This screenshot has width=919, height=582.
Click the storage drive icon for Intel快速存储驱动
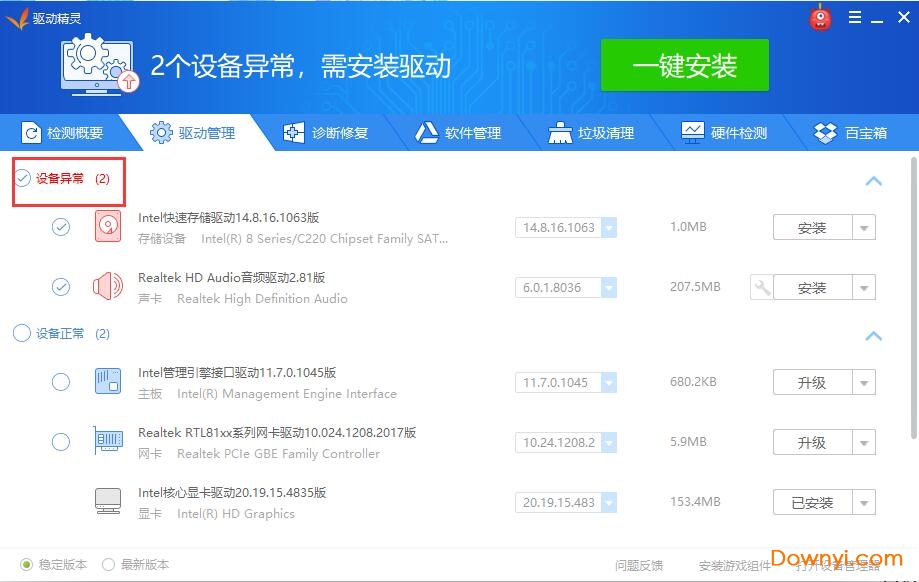(107, 227)
